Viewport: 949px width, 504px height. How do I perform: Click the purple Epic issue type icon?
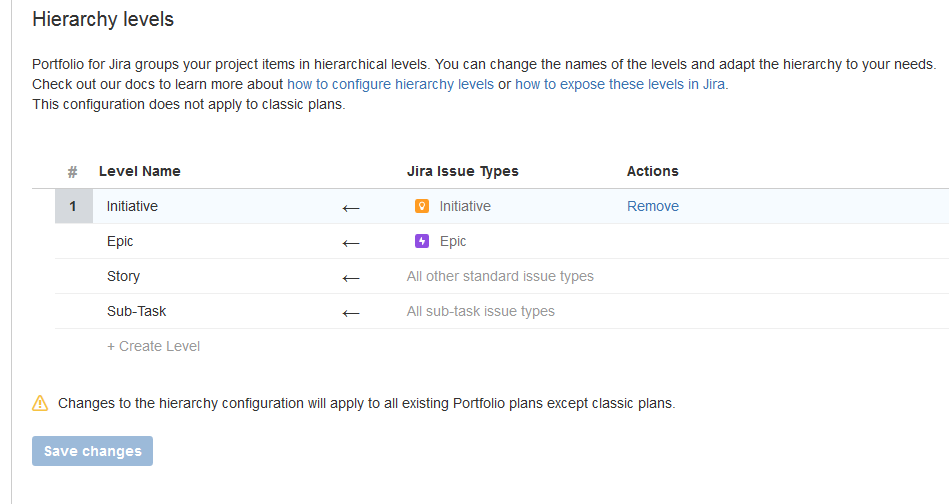click(x=422, y=241)
